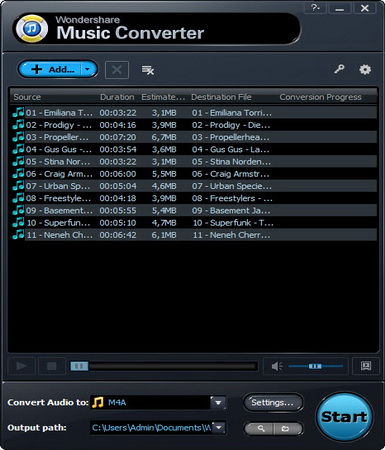Image resolution: width=385 pixels, height=450 pixels.
Task: Expand the Add button dropdown arrow
Action: pos(87,69)
